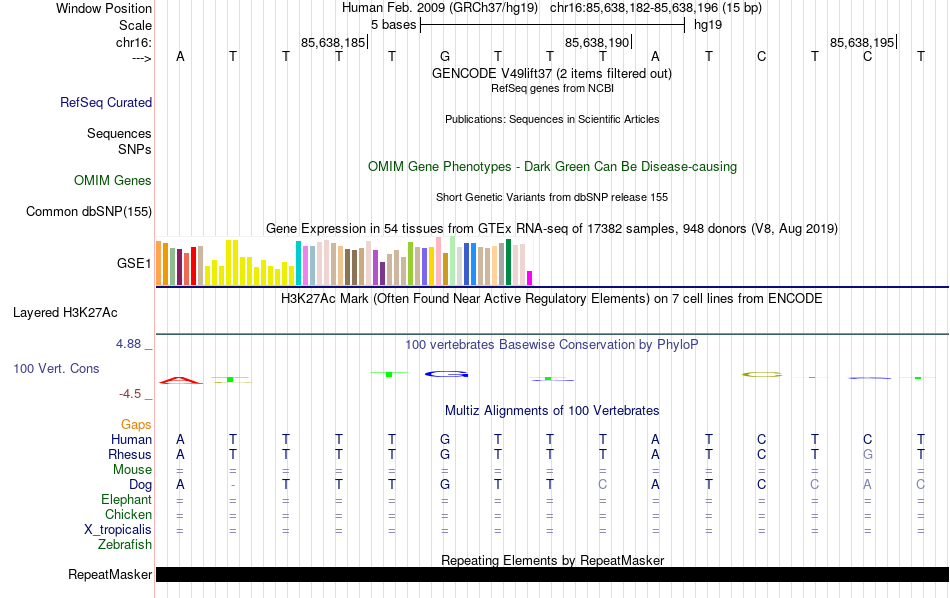
Task: Click the Short Genetic Variants dbSNP title
Action: (552, 198)
